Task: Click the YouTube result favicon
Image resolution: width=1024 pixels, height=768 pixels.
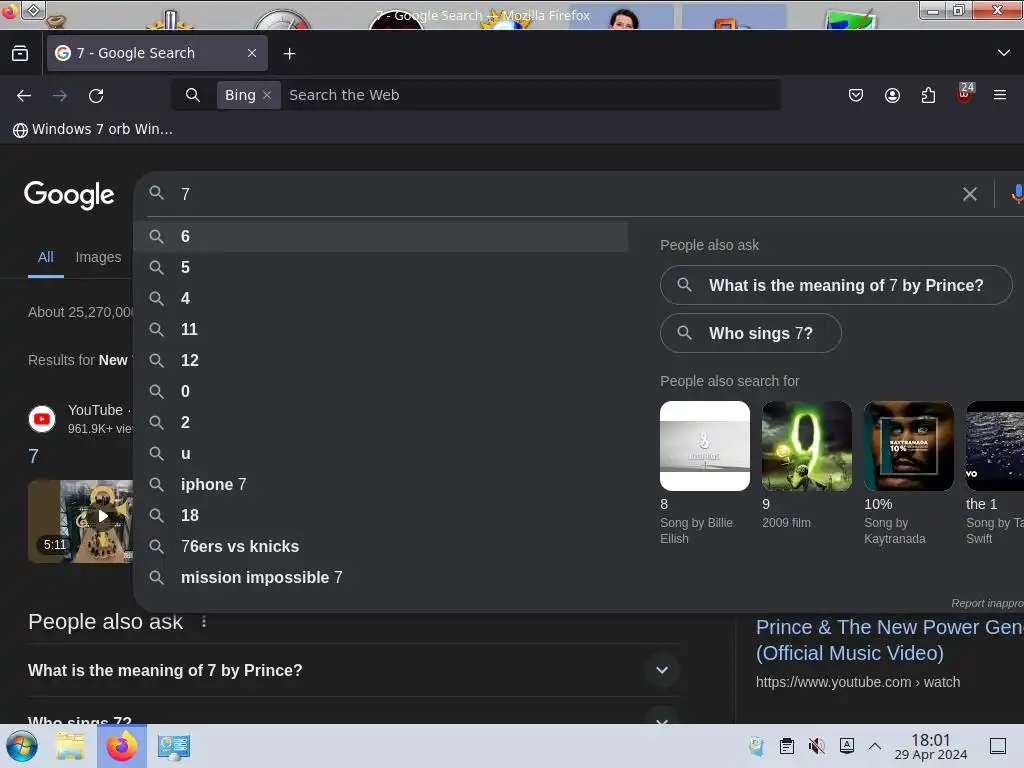Action: click(x=42, y=419)
